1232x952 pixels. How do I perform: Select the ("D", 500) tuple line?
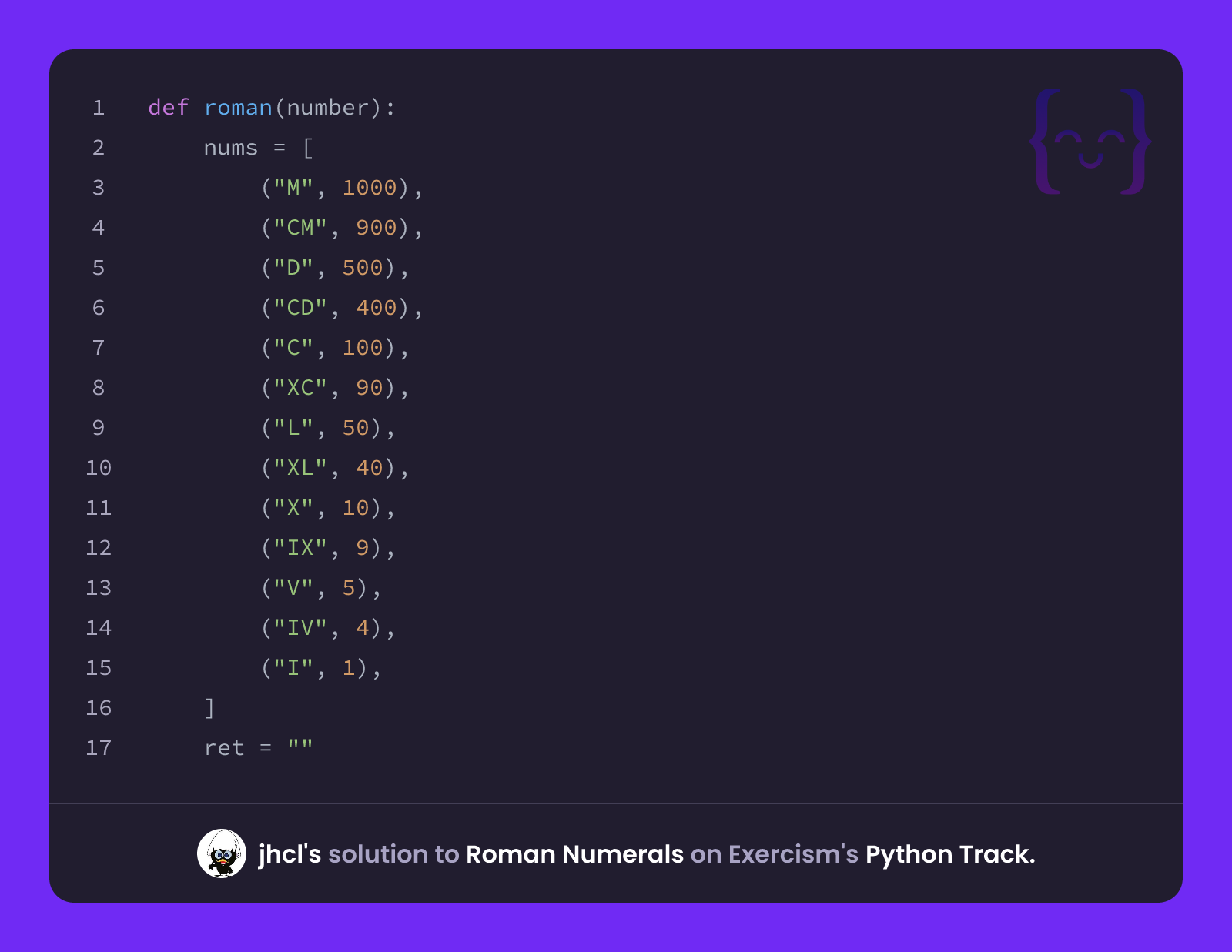pyautogui.click(x=335, y=268)
